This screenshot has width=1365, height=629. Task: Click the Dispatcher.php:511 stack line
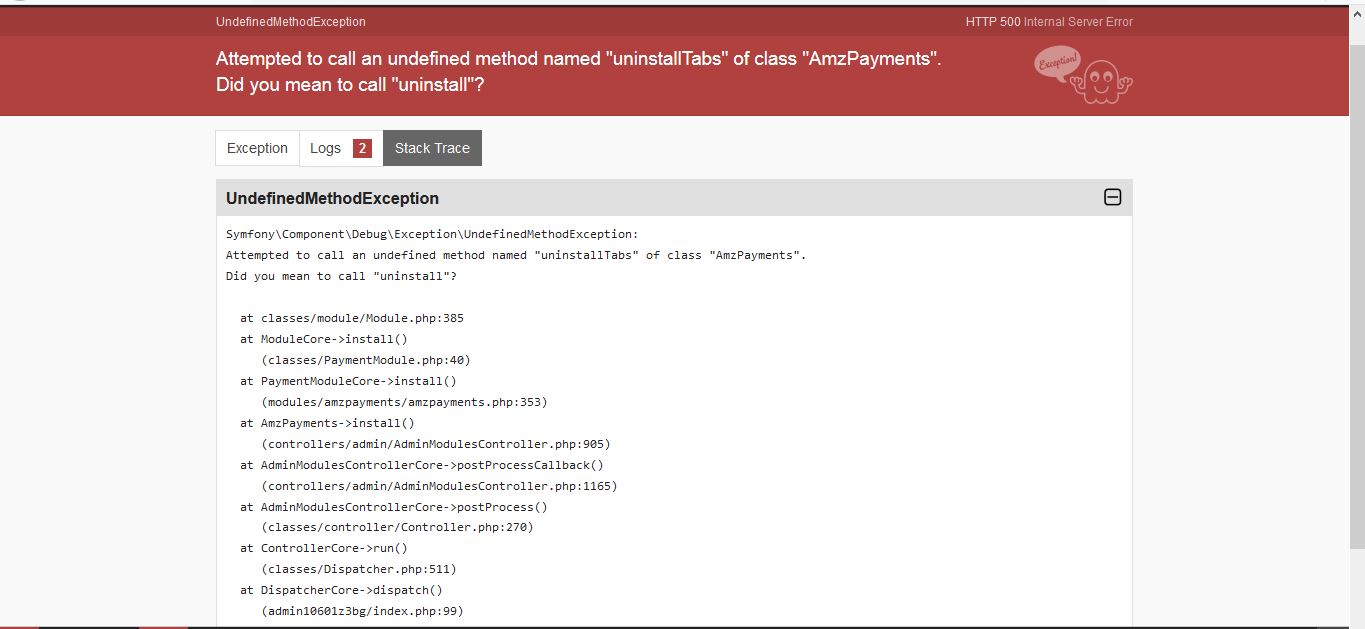pyautogui.click(x=359, y=569)
